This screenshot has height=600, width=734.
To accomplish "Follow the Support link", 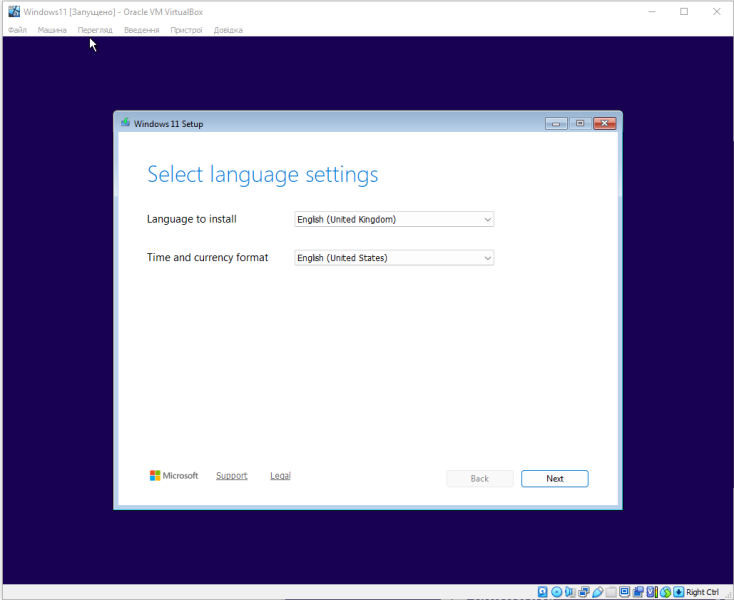I will pos(231,476).
